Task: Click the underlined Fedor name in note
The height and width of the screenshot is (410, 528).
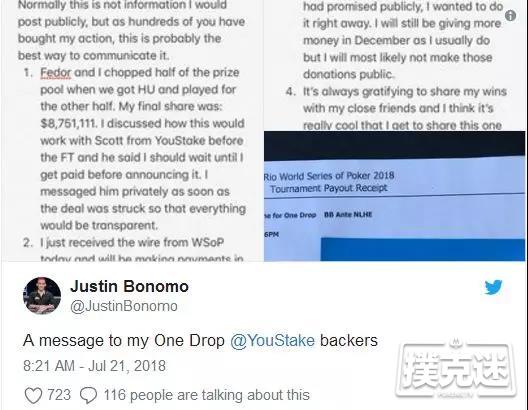Action: pyautogui.click(x=56, y=72)
